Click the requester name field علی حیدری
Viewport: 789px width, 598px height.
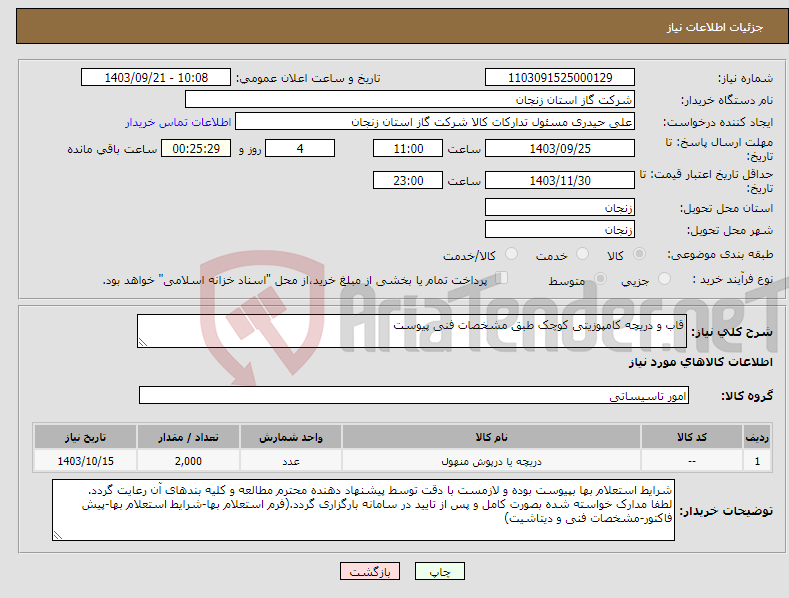tap(435, 121)
